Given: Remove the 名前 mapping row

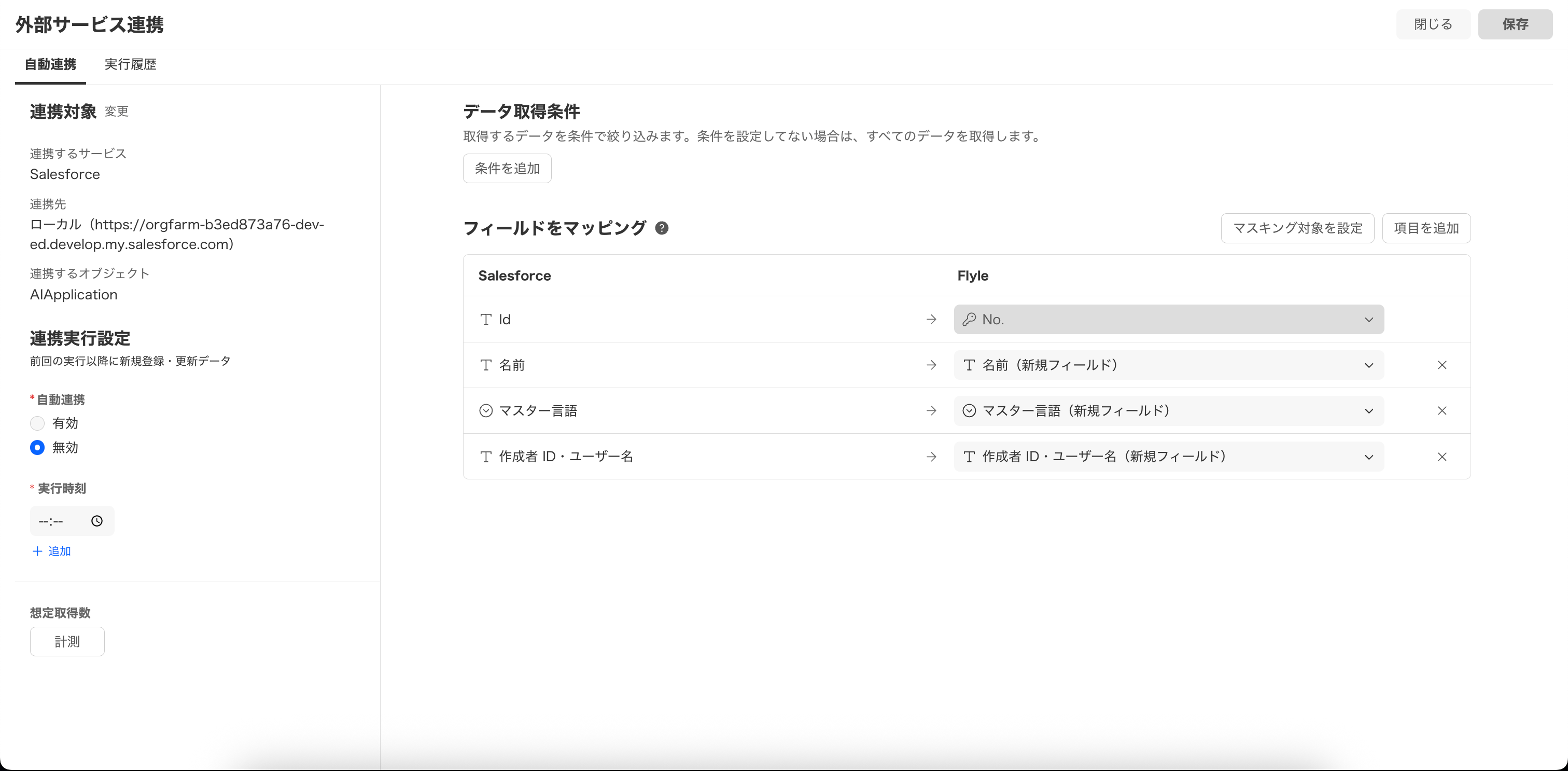Looking at the screenshot, I should point(1441,365).
